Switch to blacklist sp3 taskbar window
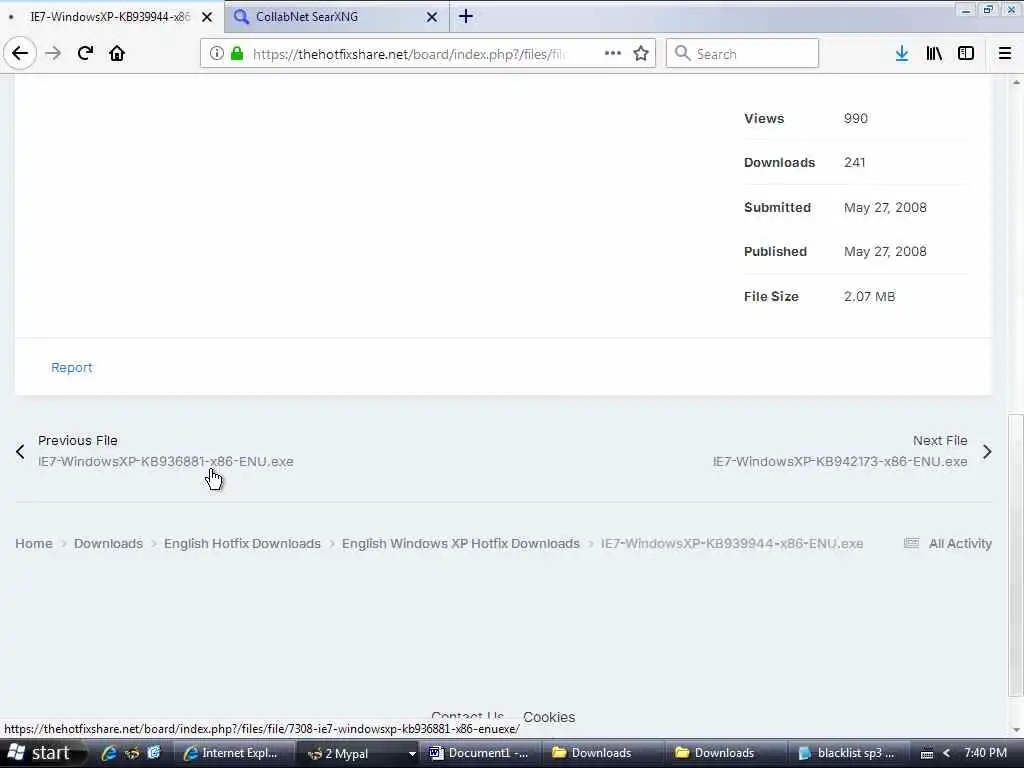1024x768 pixels. pos(848,753)
